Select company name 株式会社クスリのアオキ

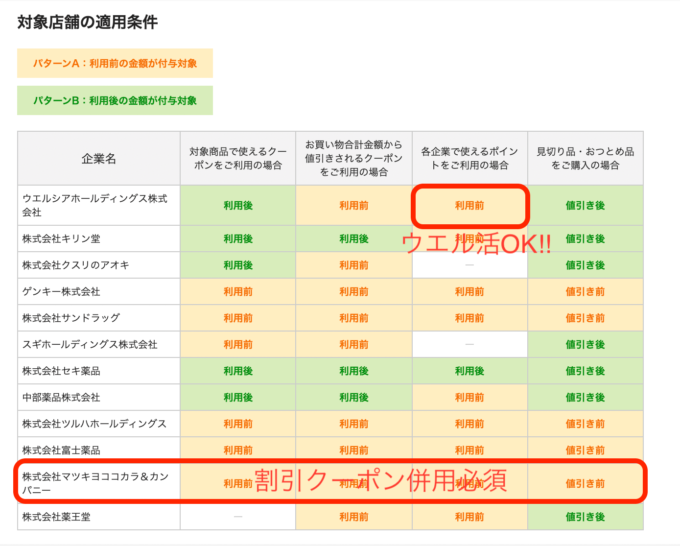(76, 265)
